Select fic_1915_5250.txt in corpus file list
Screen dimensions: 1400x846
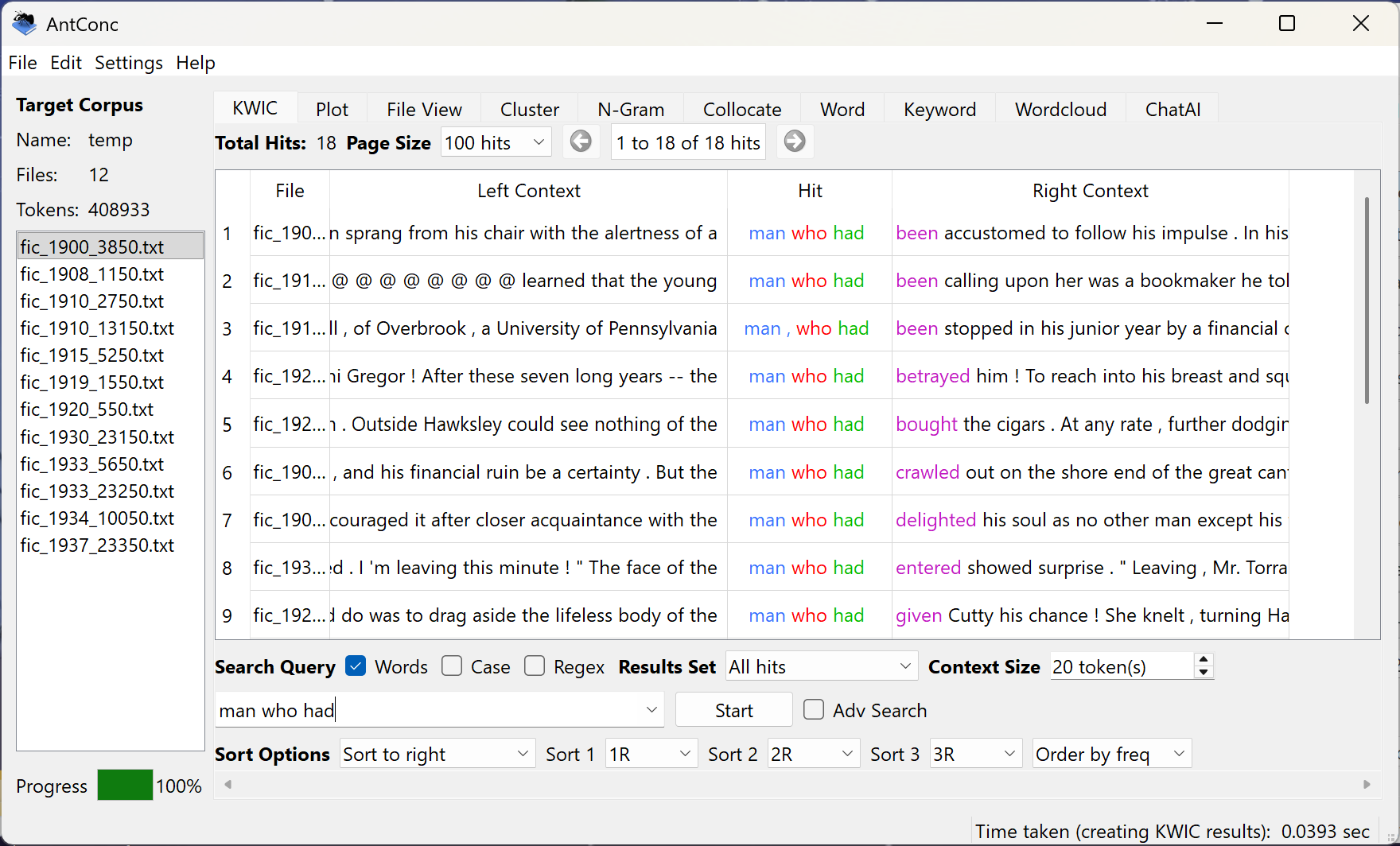click(92, 355)
